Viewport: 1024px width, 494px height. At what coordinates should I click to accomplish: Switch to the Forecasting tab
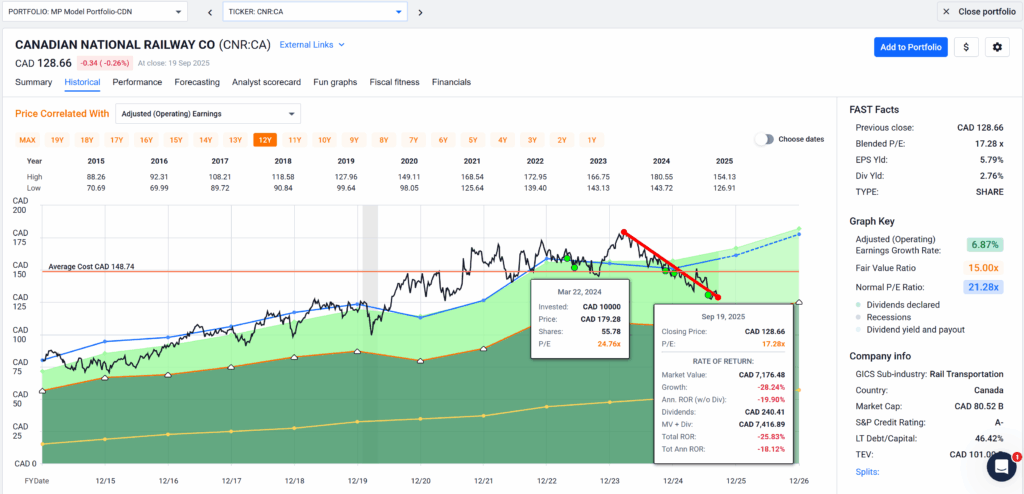coord(197,82)
